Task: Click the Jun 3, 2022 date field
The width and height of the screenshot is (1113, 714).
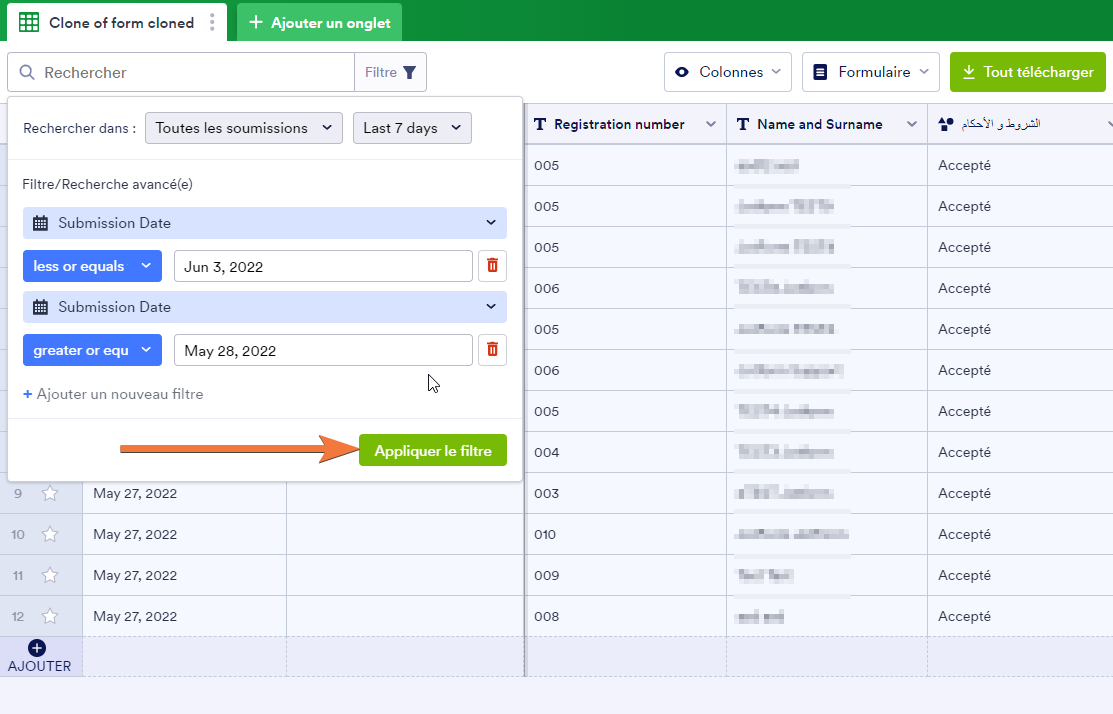Action: 322,266
